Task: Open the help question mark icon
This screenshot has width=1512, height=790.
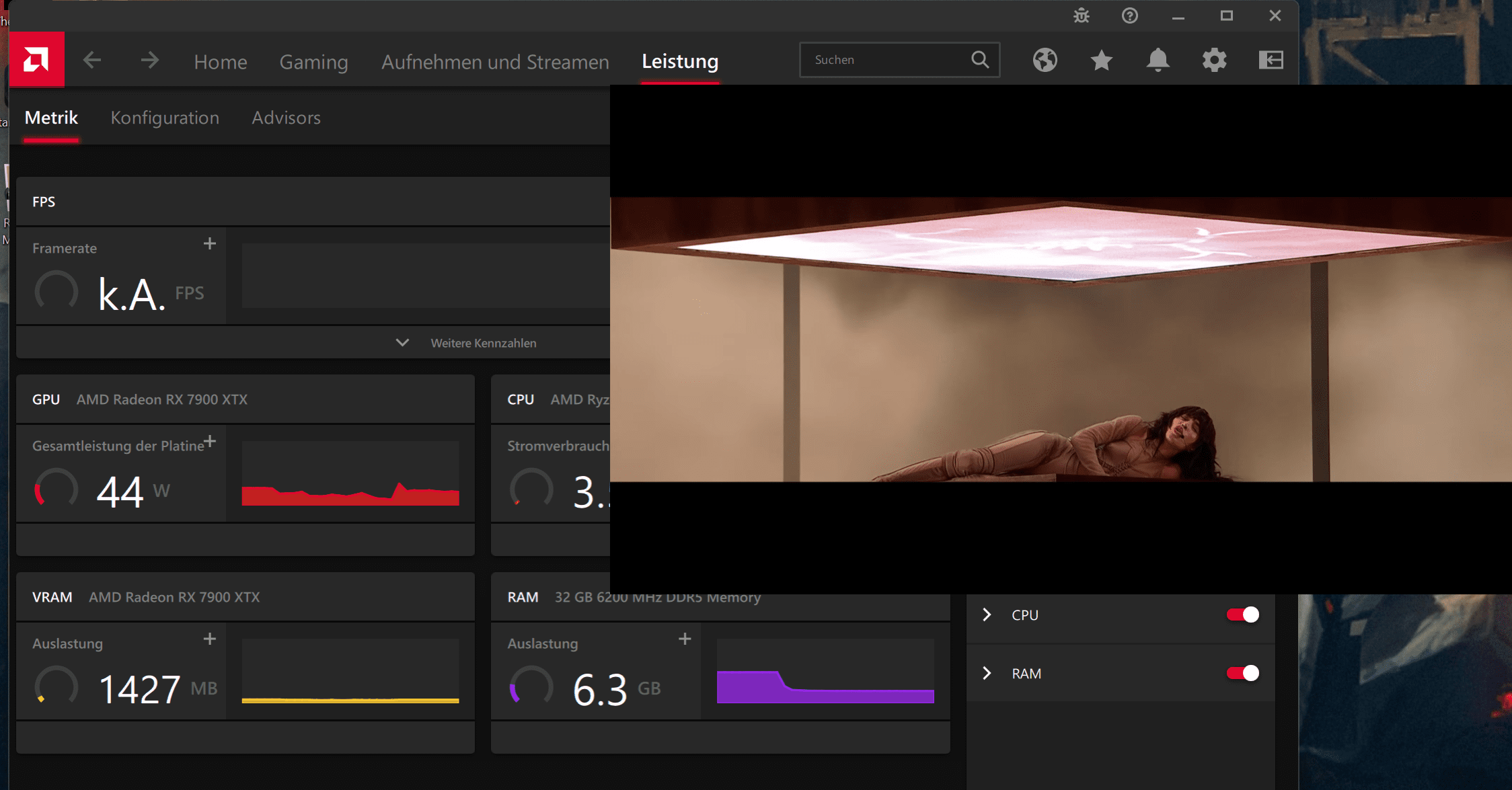Action: [1129, 15]
